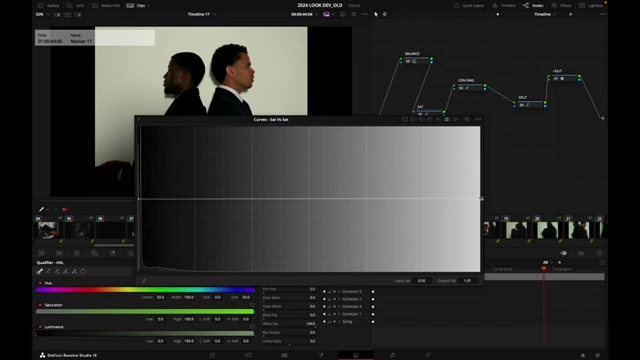This screenshot has width=640, height=360.
Task: Click the red keyframe playhead marker
Action: click(x=544, y=268)
